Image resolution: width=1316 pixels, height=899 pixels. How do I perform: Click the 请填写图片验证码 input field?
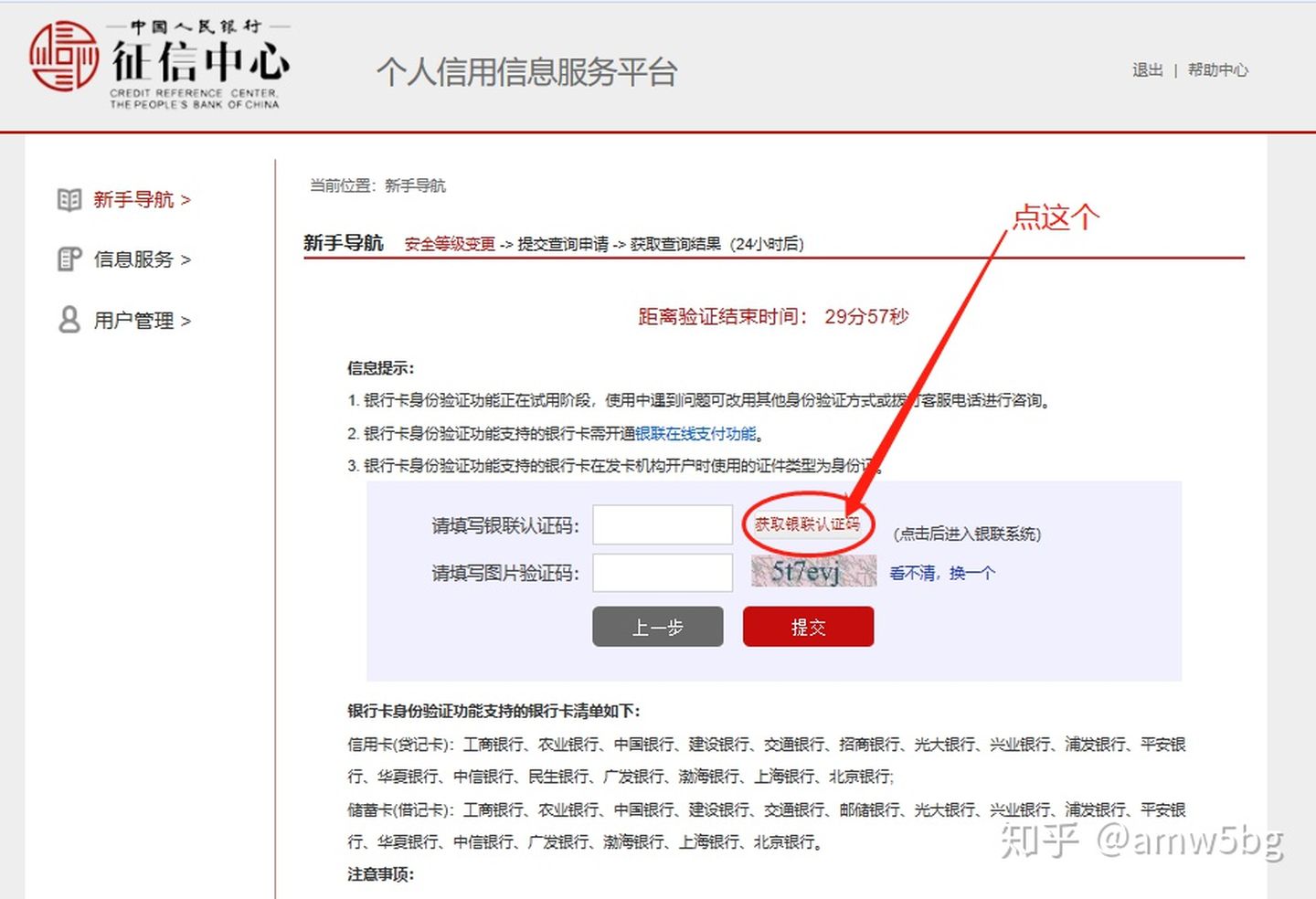[x=662, y=572]
